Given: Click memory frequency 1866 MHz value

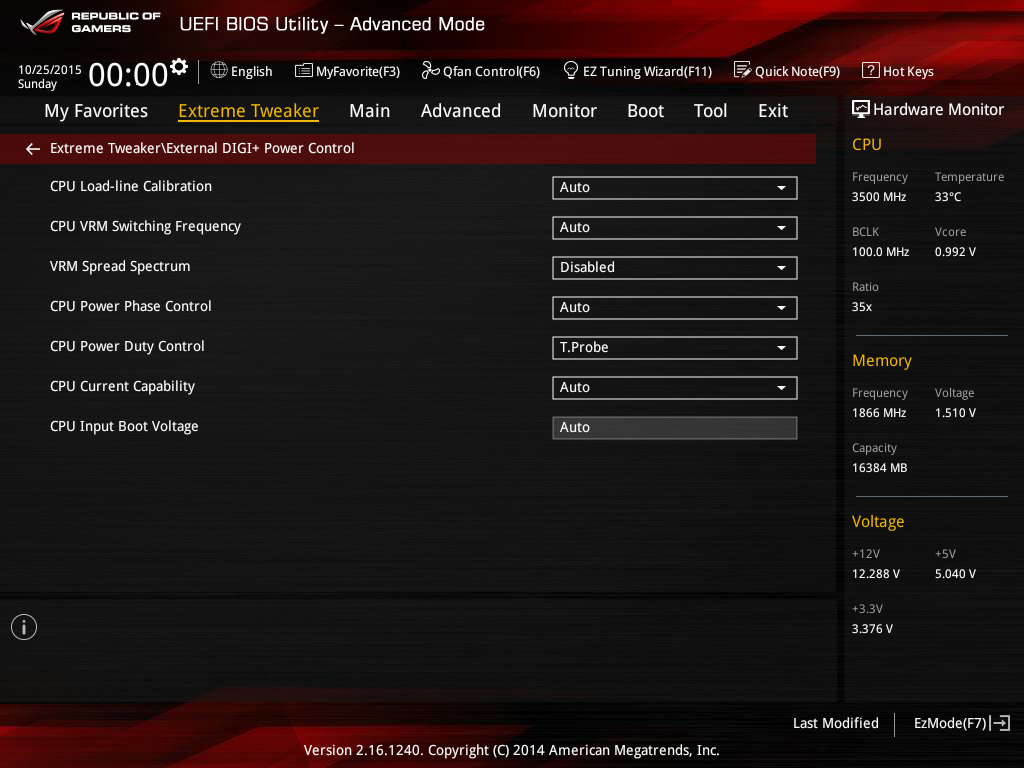Looking at the screenshot, I should pyautogui.click(x=878, y=413).
